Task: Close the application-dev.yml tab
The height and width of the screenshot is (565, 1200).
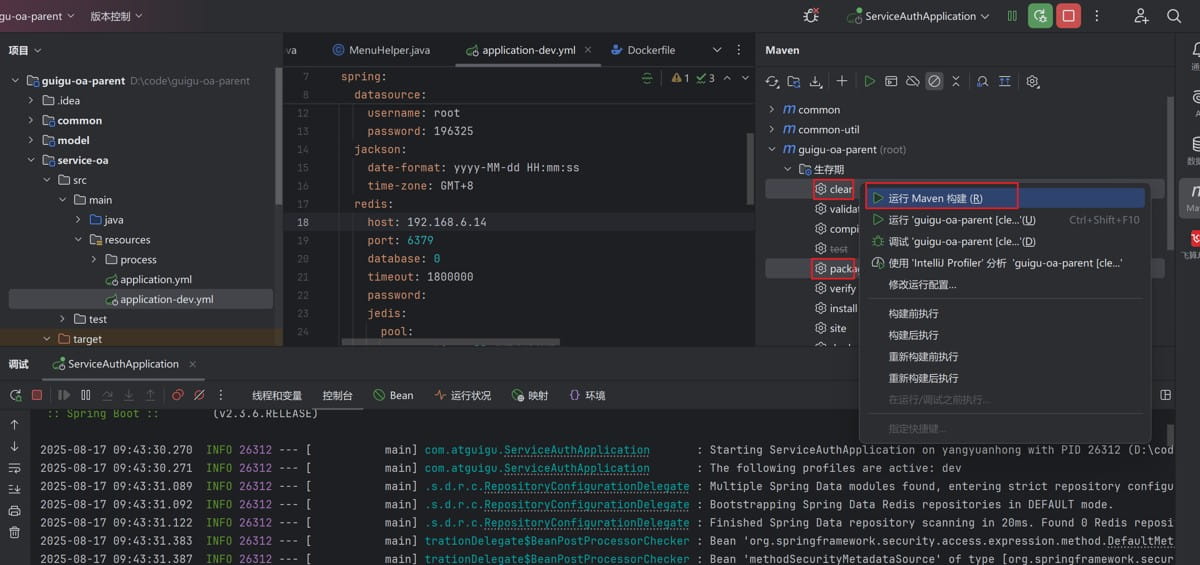Action: (x=588, y=50)
